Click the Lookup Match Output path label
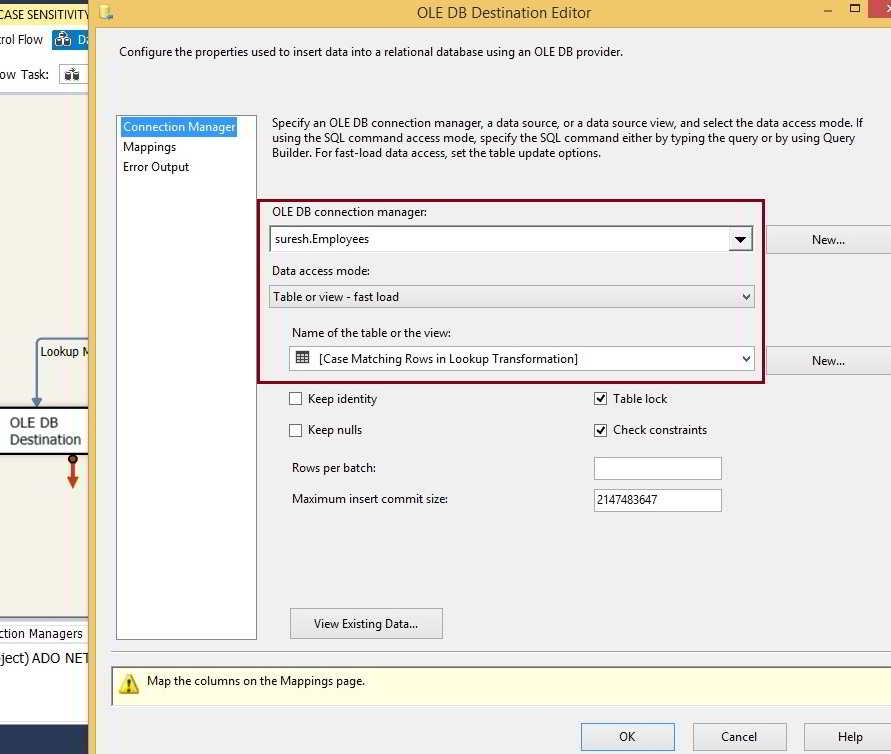 click(64, 352)
